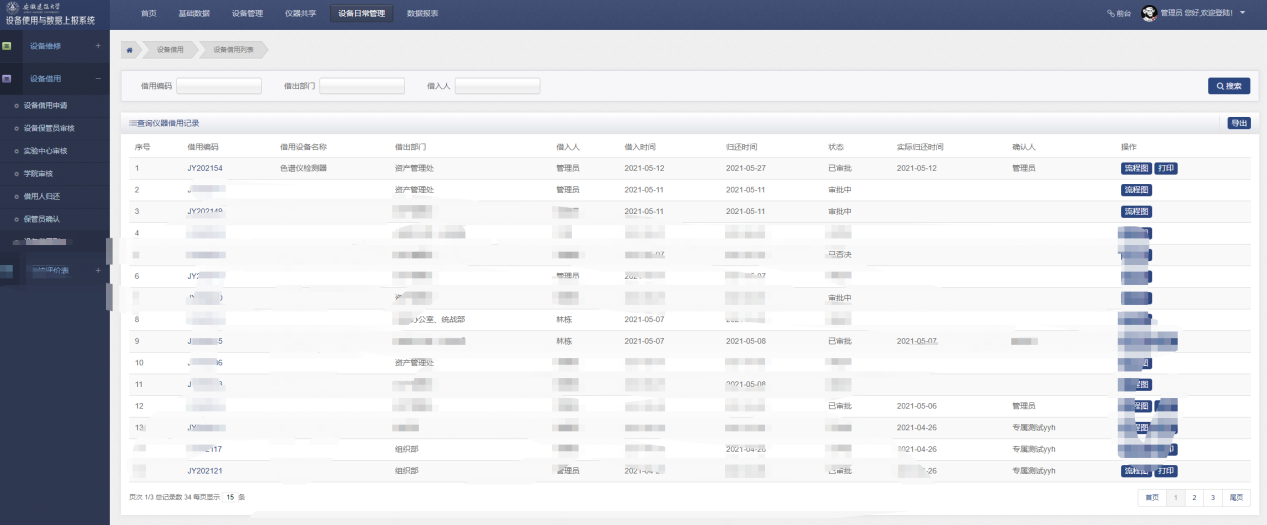Switch to the 数据报表 top menu
This screenshot has width=1267, height=525.
click(x=422, y=13)
